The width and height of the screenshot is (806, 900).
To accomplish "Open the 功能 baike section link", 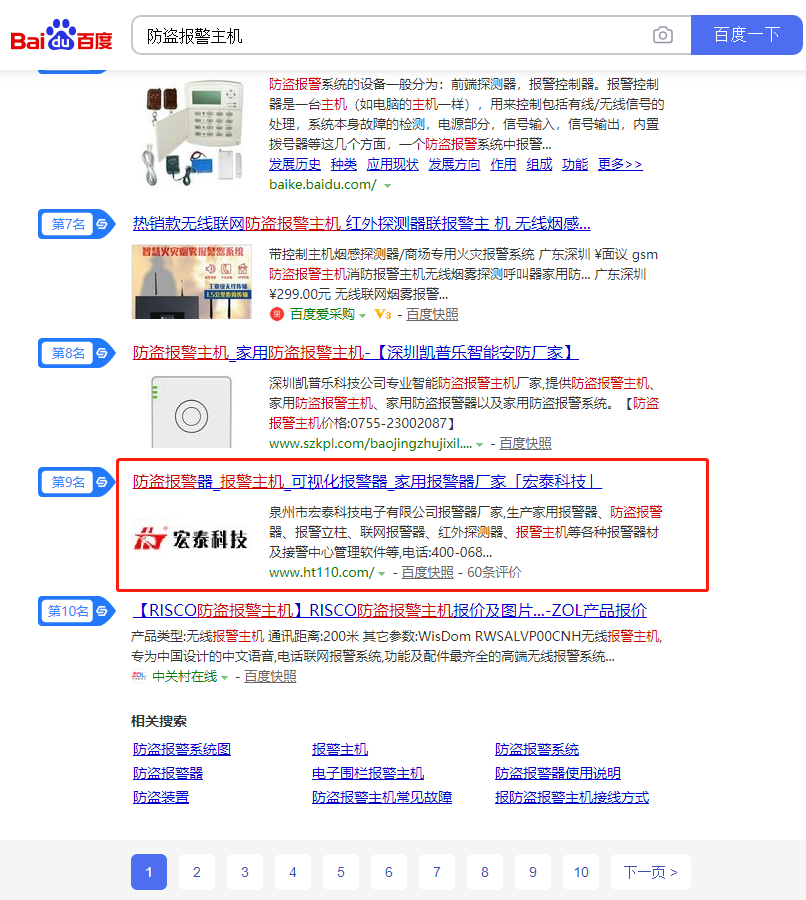I will (x=575, y=164).
